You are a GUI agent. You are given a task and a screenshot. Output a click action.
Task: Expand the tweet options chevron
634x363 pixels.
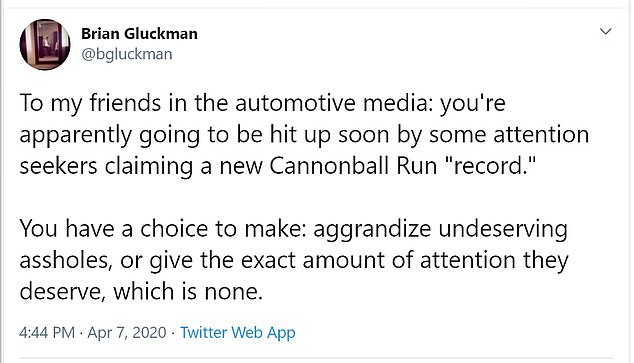point(605,32)
